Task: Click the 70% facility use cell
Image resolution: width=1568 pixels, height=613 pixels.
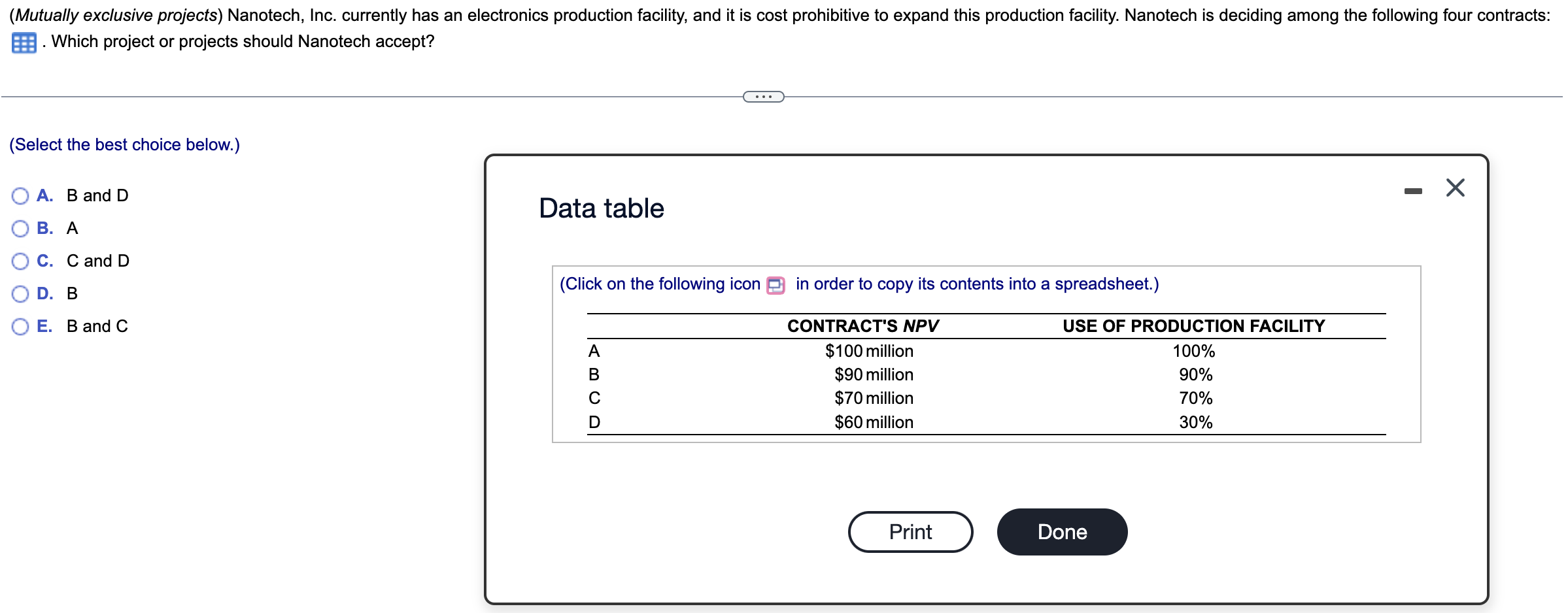Action: point(1195,399)
